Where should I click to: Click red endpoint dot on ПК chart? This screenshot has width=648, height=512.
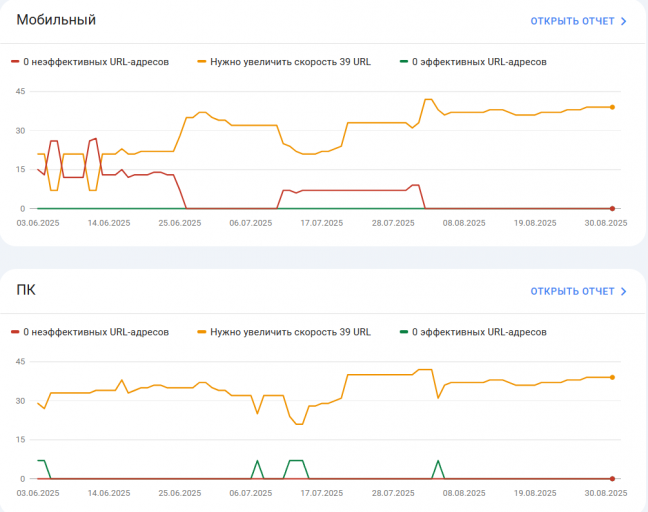(x=612, y=479)
